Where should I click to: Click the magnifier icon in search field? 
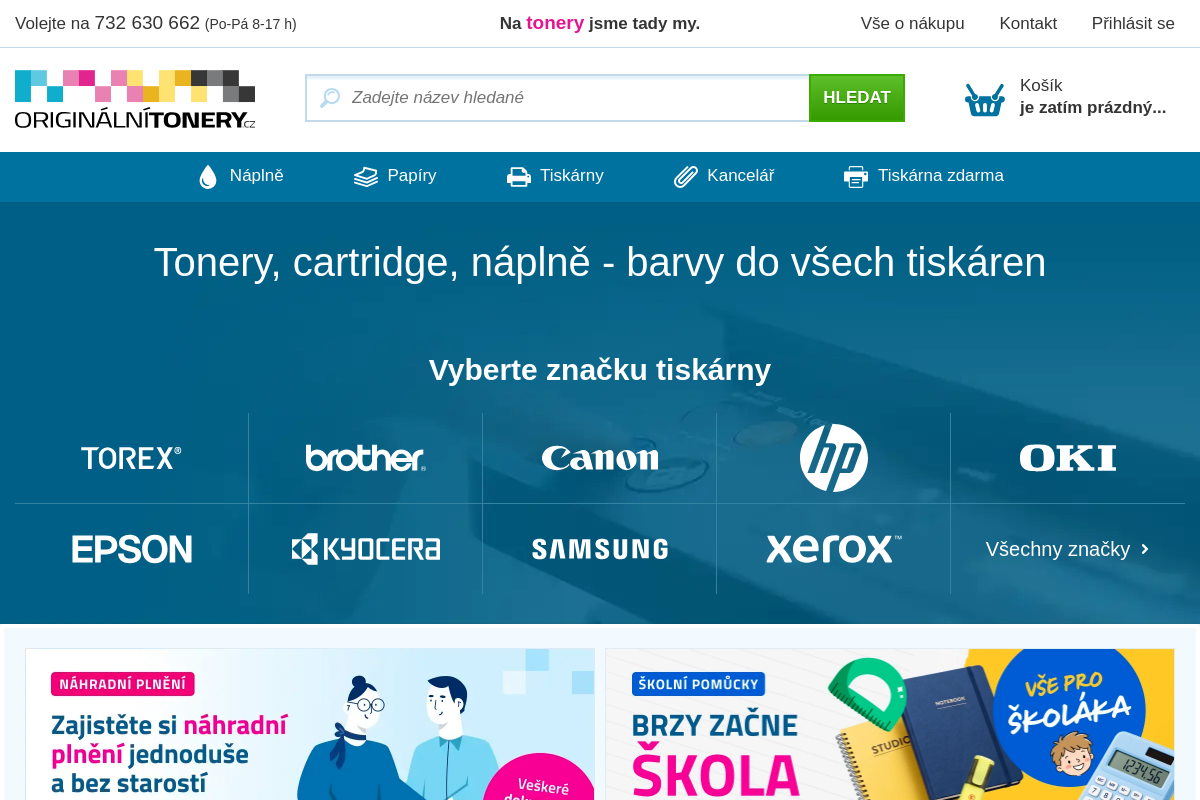pyautogui.click(x=330, y=98)
